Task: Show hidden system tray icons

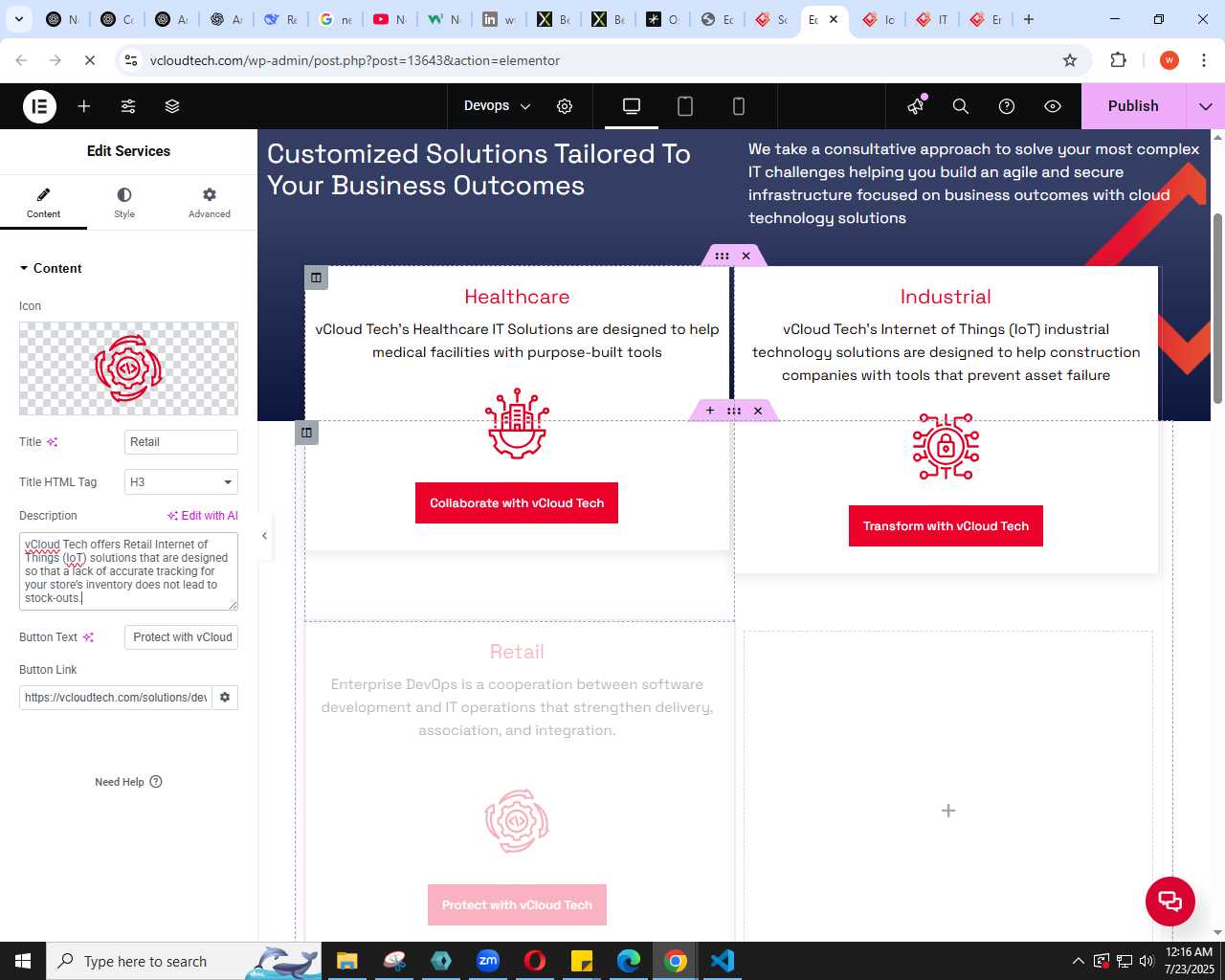Action: [x=1079, y=961]
